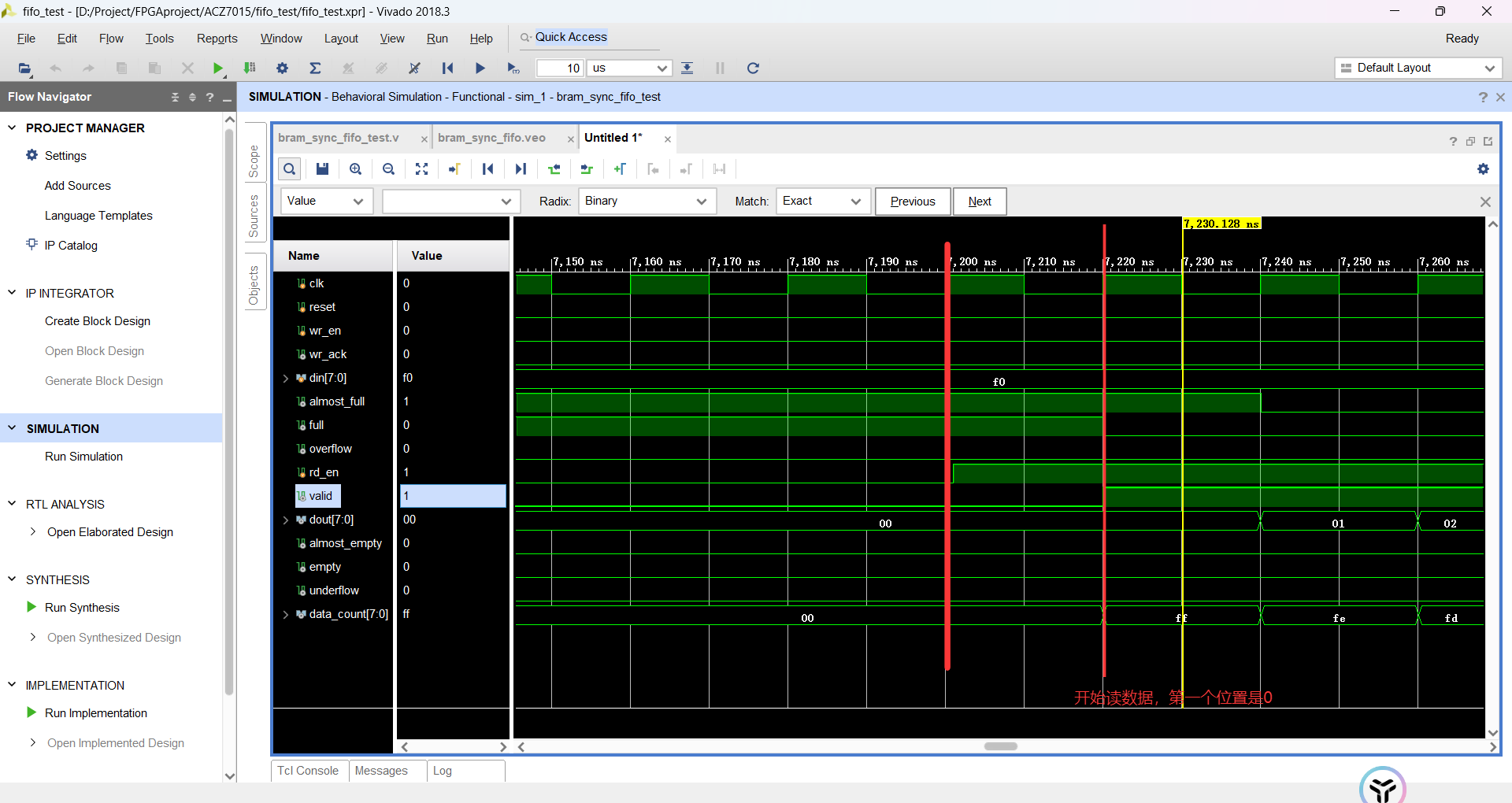Viewport: 1512px width, 803px height.
Task: Open the Reports menu
Action: pos(217,39)
